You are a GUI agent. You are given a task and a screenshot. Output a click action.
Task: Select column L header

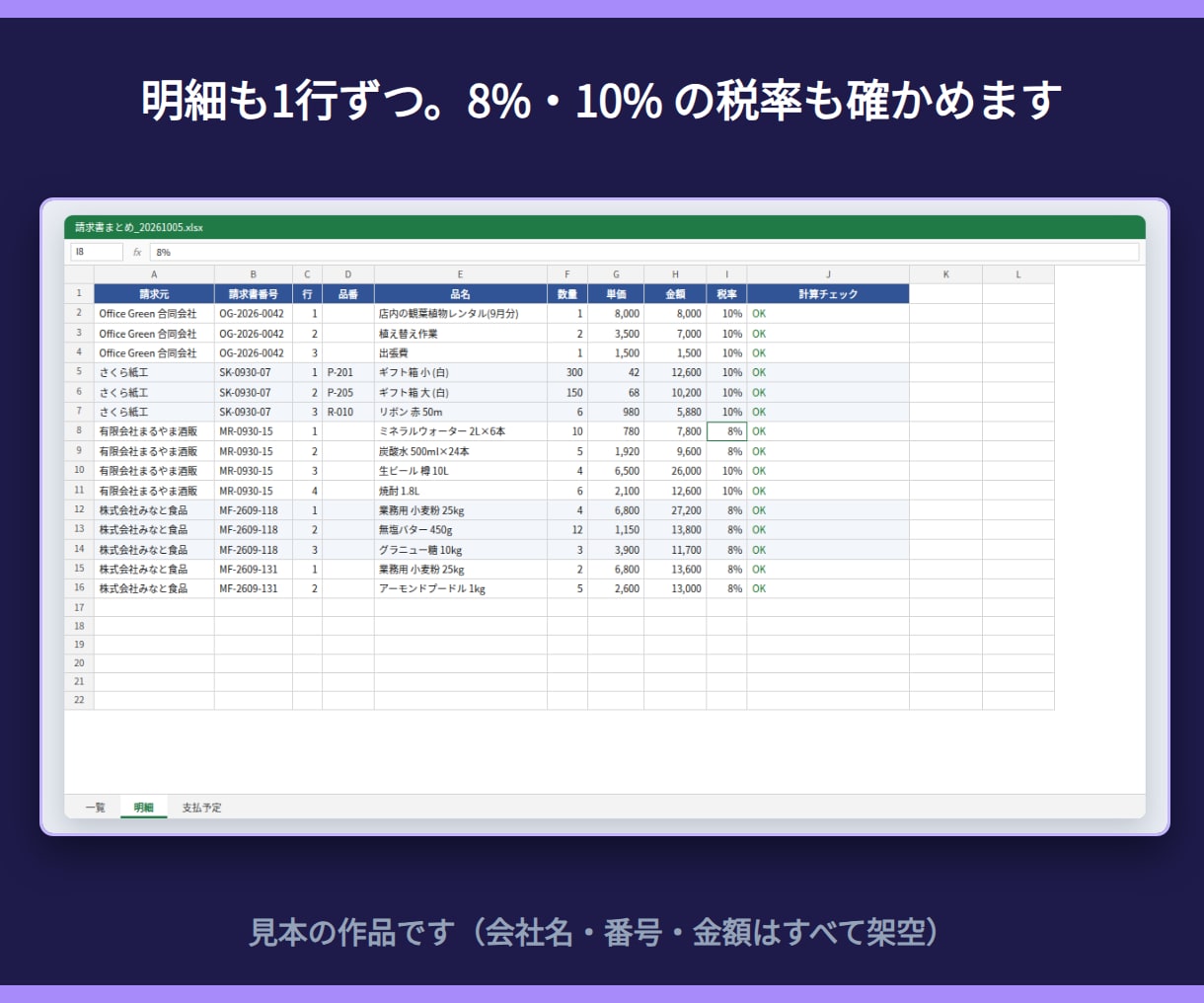point(1018,274)
